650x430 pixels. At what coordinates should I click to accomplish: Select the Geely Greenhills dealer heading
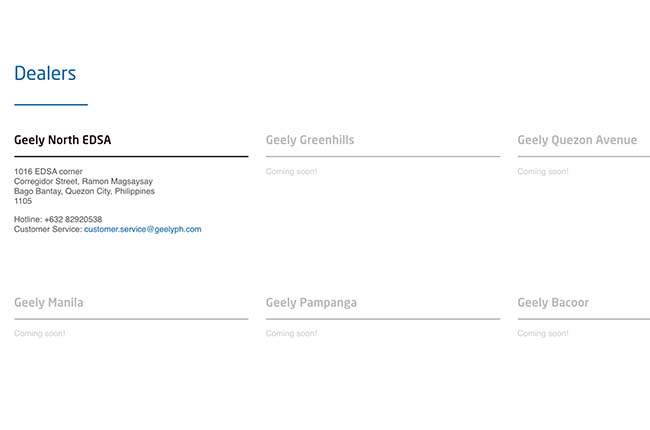(310, 140)
